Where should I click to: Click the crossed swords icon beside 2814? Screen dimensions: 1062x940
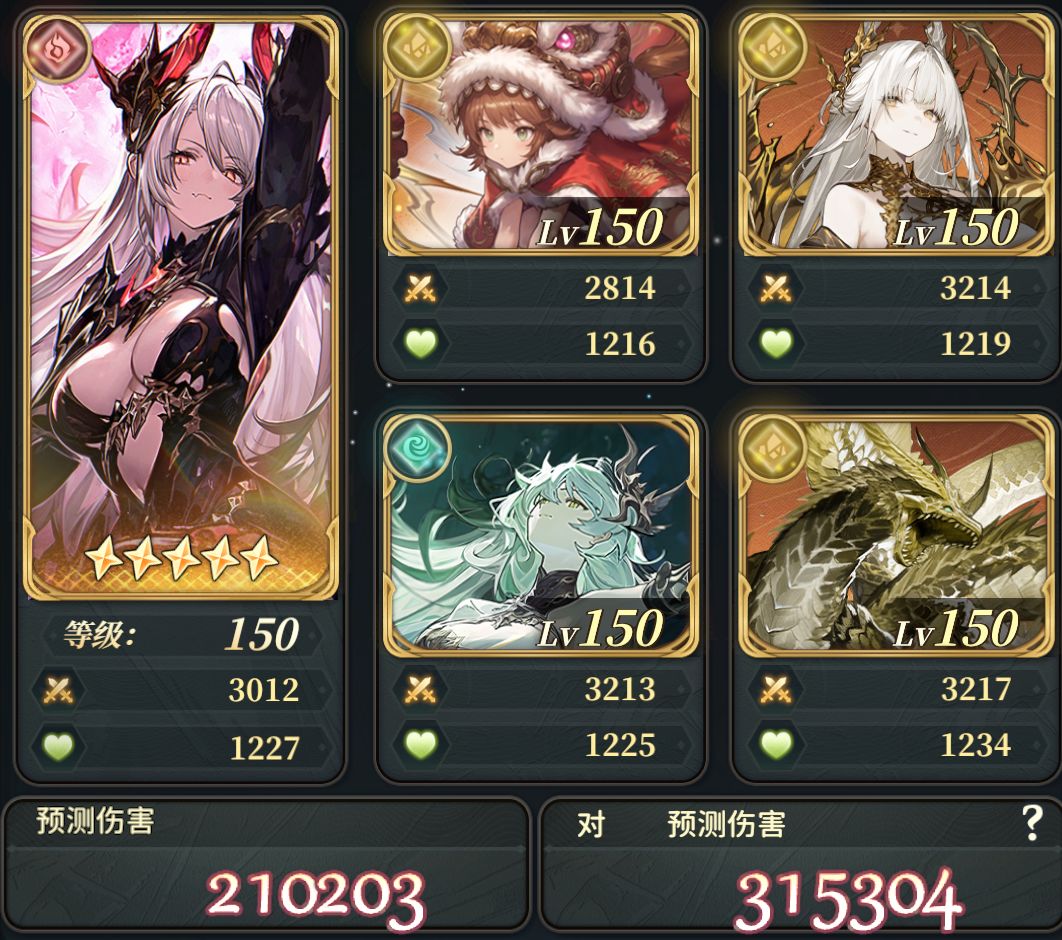pyautogui.click(x=421, y=289)
